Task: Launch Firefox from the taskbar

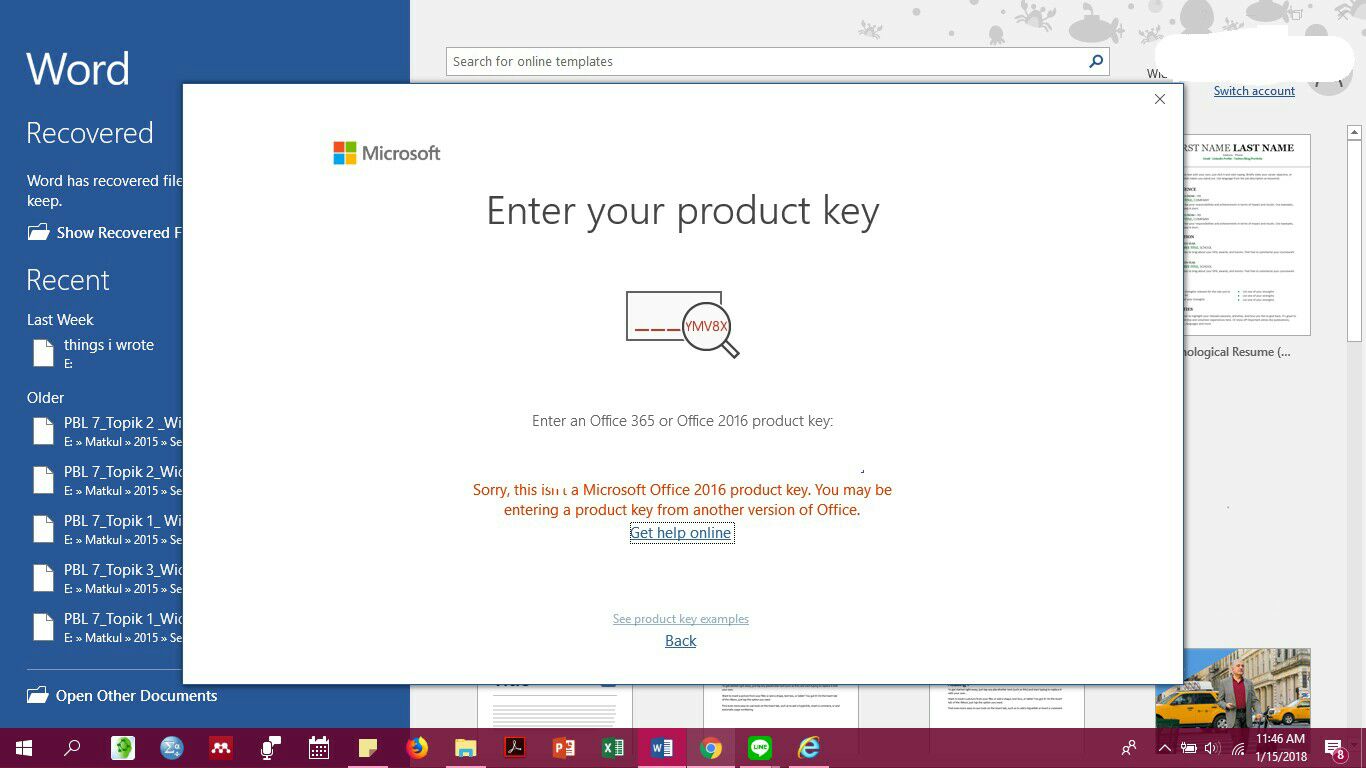Action: coord(417,748)
